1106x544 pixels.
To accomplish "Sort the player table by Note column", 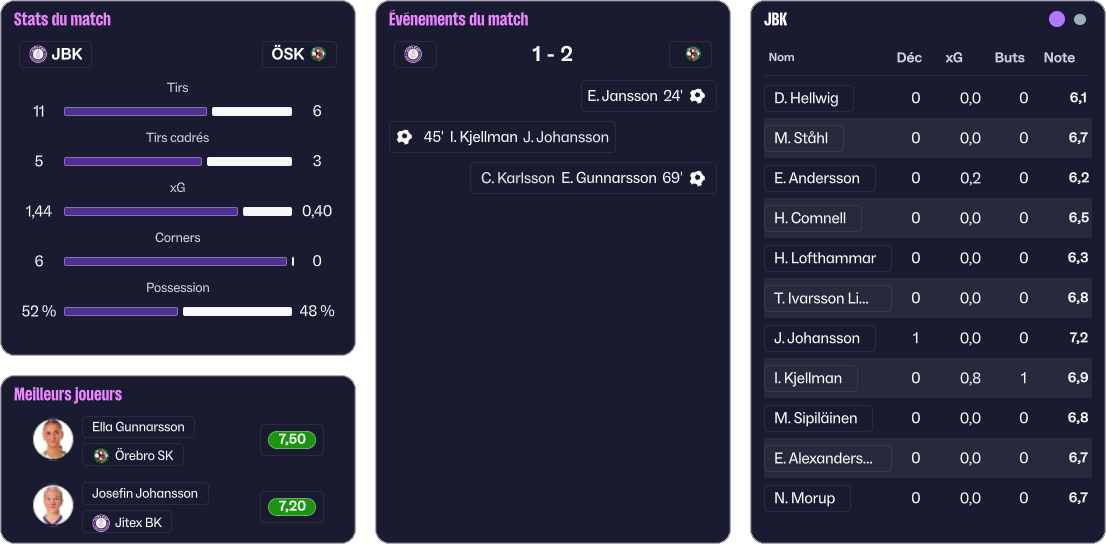I will (x=1058, y=58).
